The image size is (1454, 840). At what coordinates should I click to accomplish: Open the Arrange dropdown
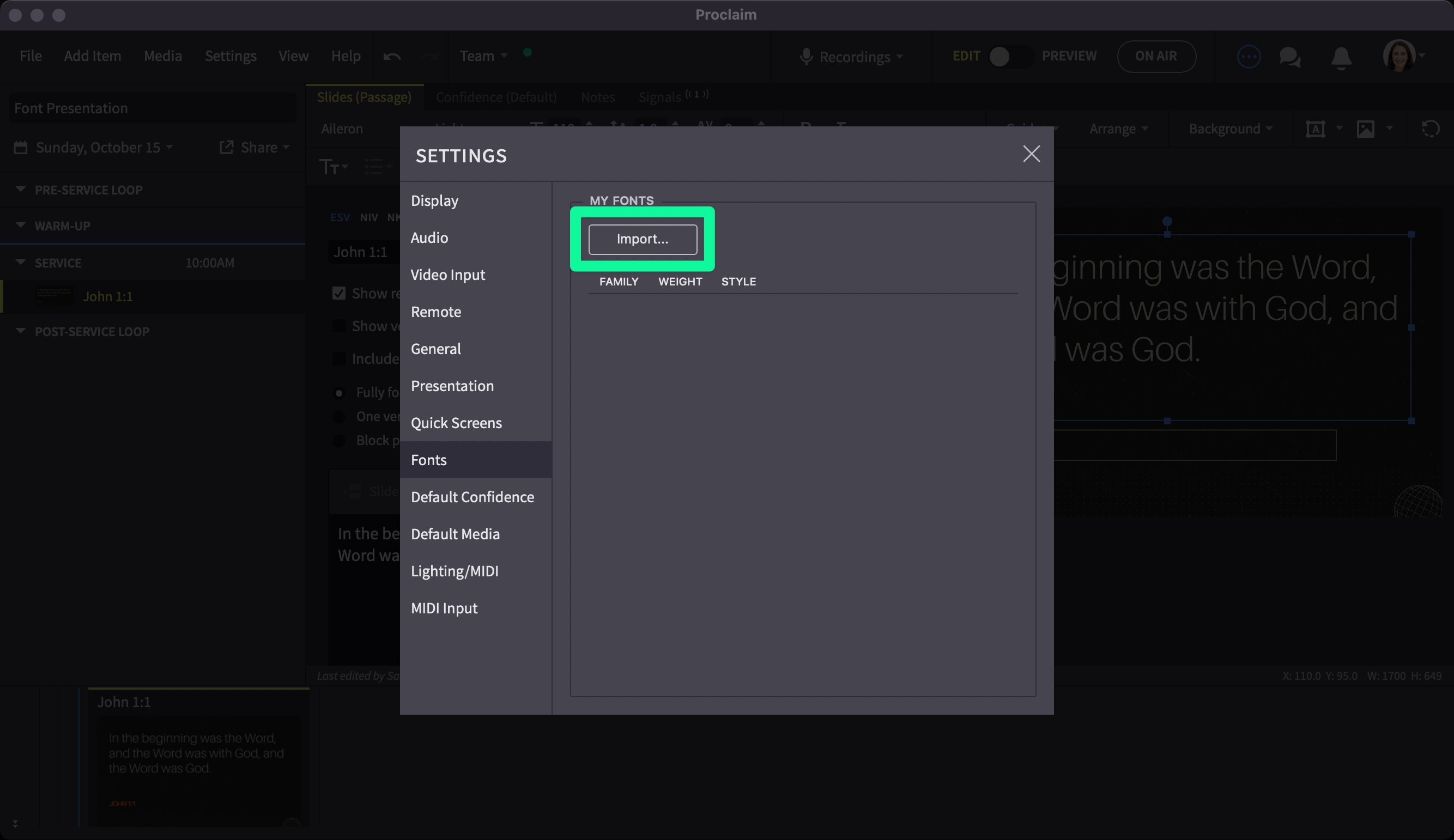[x=1118, y=128]
